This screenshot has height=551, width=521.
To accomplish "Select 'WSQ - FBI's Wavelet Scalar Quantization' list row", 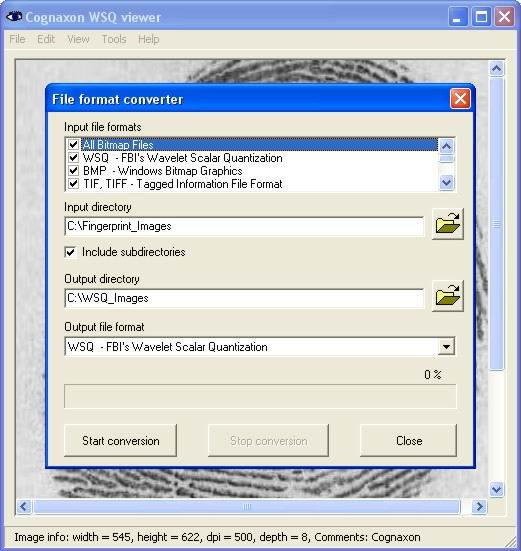I will (253, 158).
